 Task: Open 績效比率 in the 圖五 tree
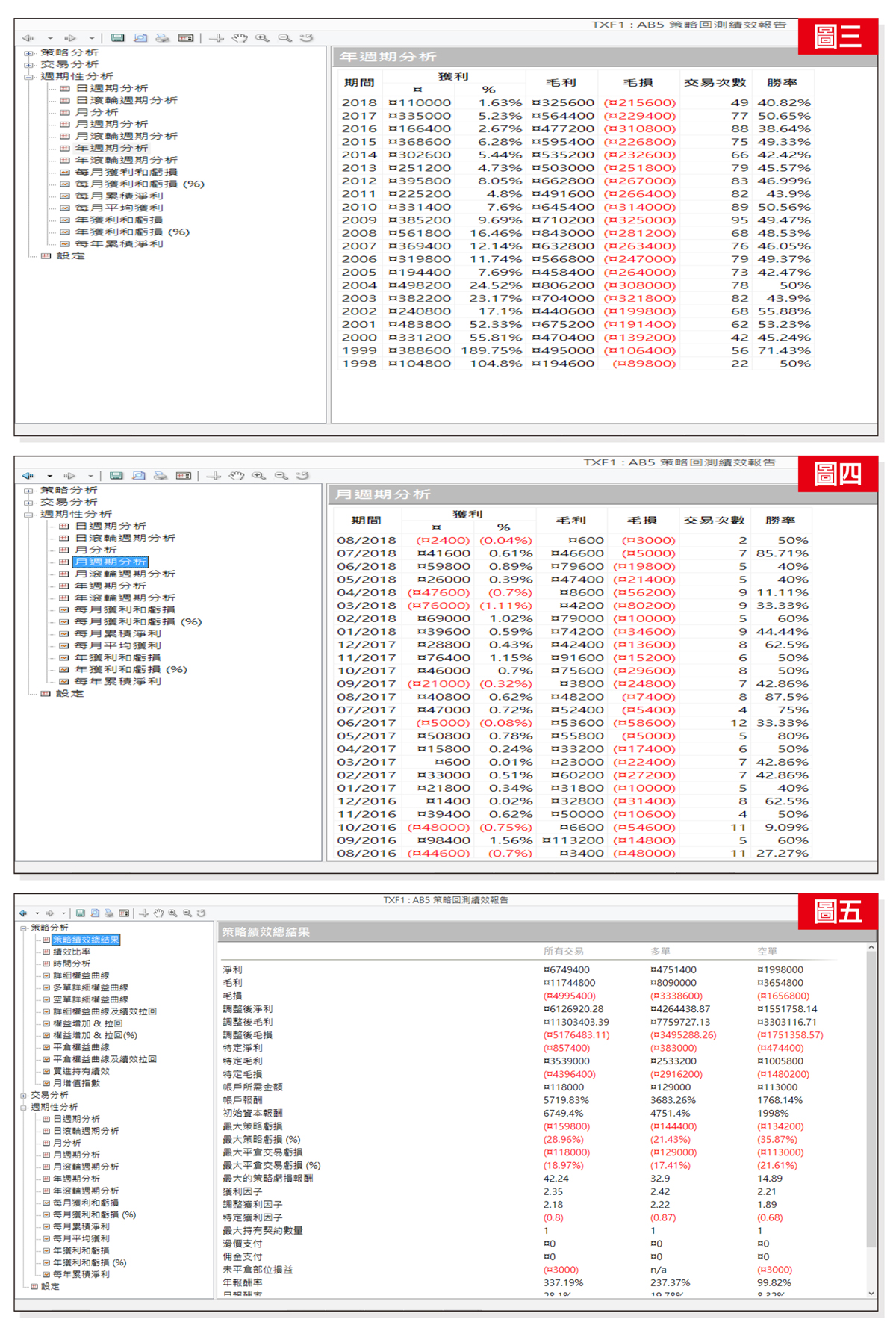click(x=72, y=952)
